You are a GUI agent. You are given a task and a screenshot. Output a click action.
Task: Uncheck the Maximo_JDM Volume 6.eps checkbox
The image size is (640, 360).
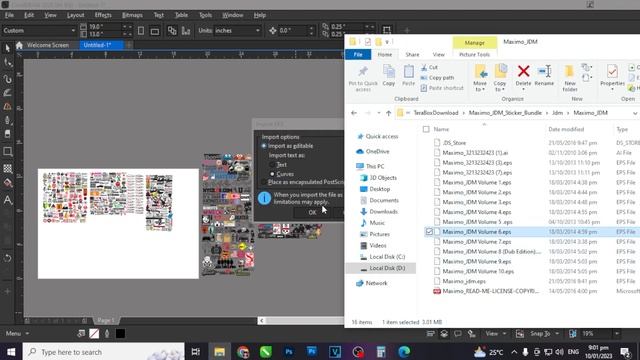click(429, 232)
